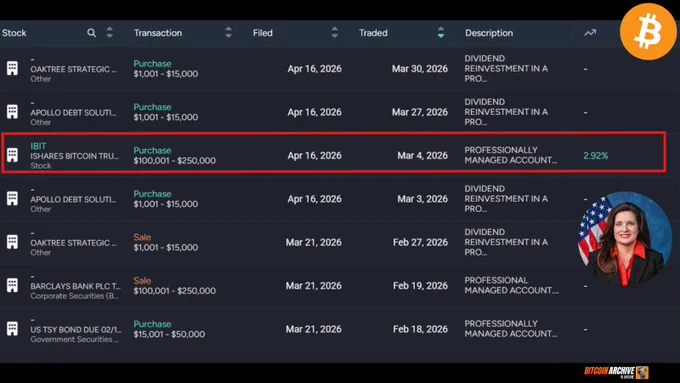Click OAKTREE STRATEGIC name traded Mar 30, 2026

(x=73, y=69)
